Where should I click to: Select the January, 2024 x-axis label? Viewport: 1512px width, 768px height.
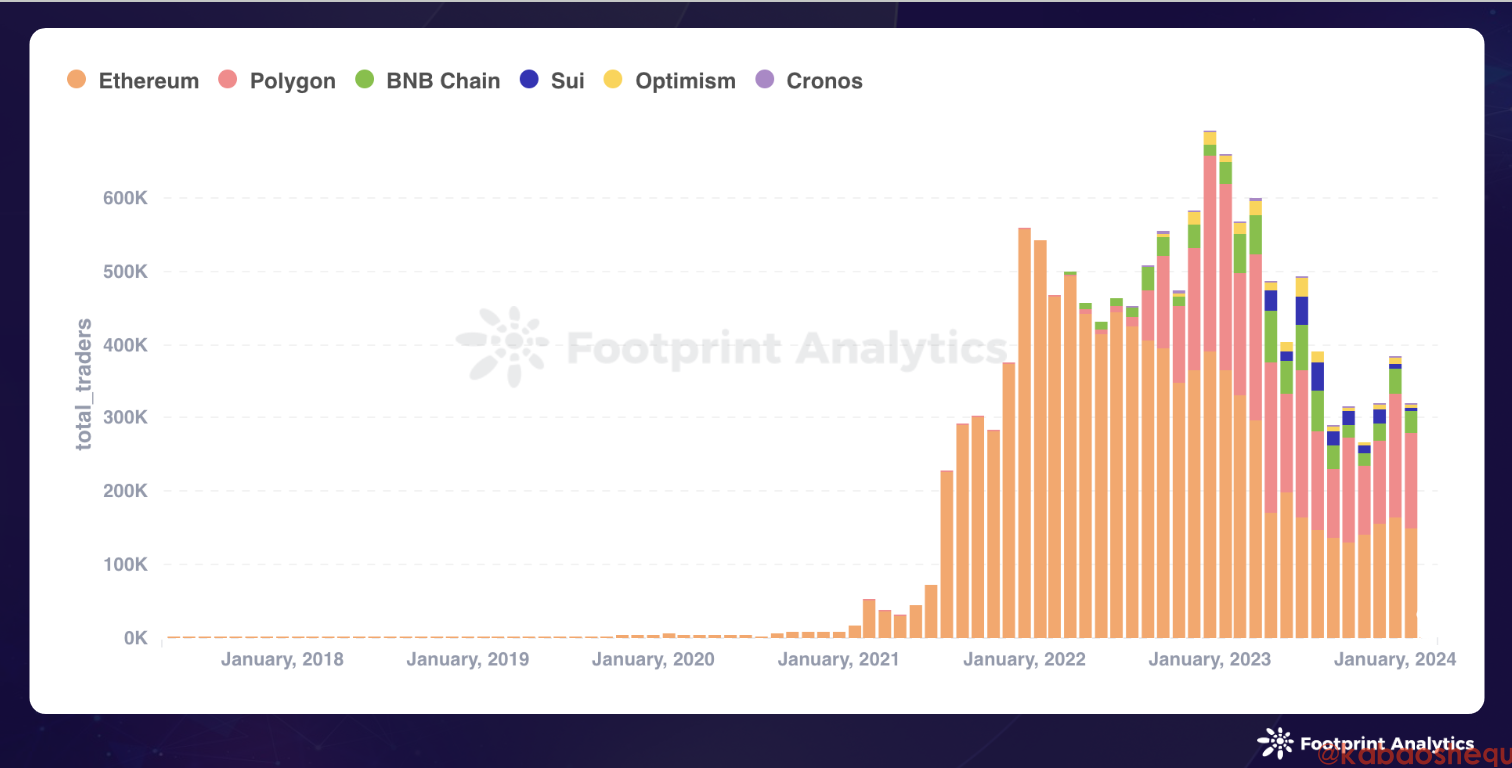pyautogui.click(x=1396, y=660)
